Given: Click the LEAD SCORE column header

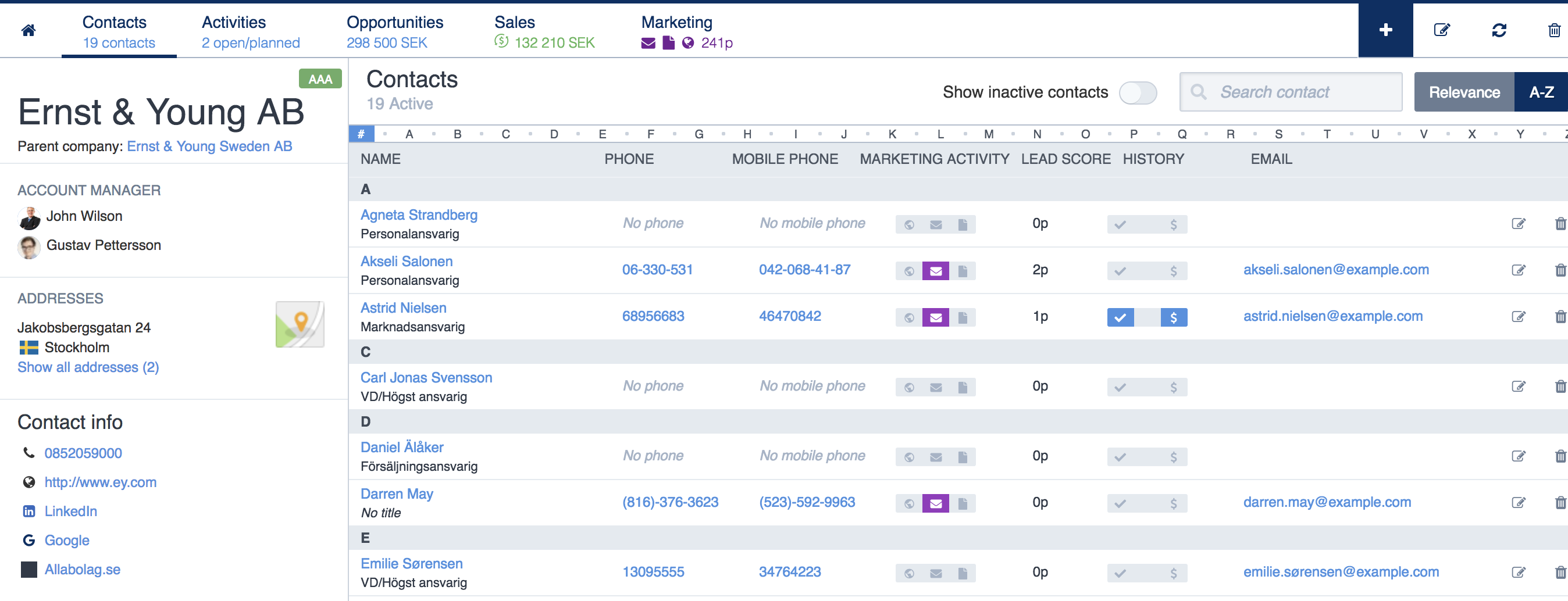Looking at the screenshot, I should (x=1066, y=159).
